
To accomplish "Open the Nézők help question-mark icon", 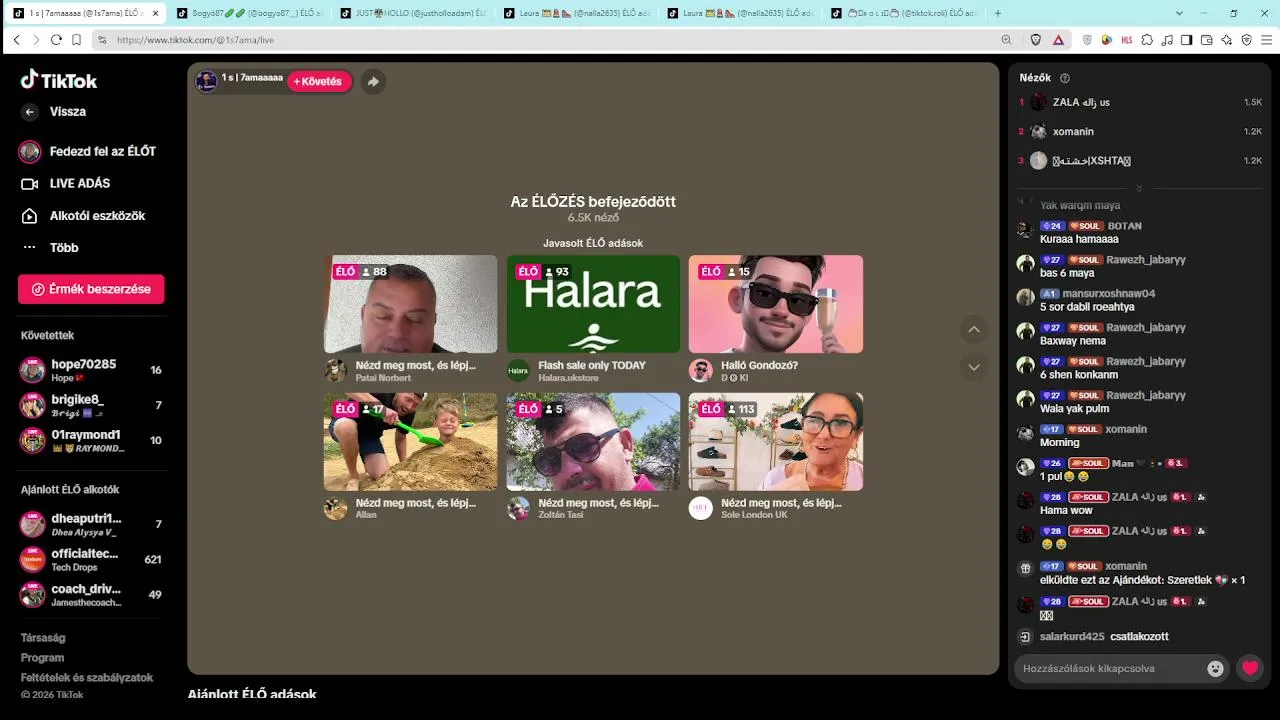I will (x=1065, y=78).
